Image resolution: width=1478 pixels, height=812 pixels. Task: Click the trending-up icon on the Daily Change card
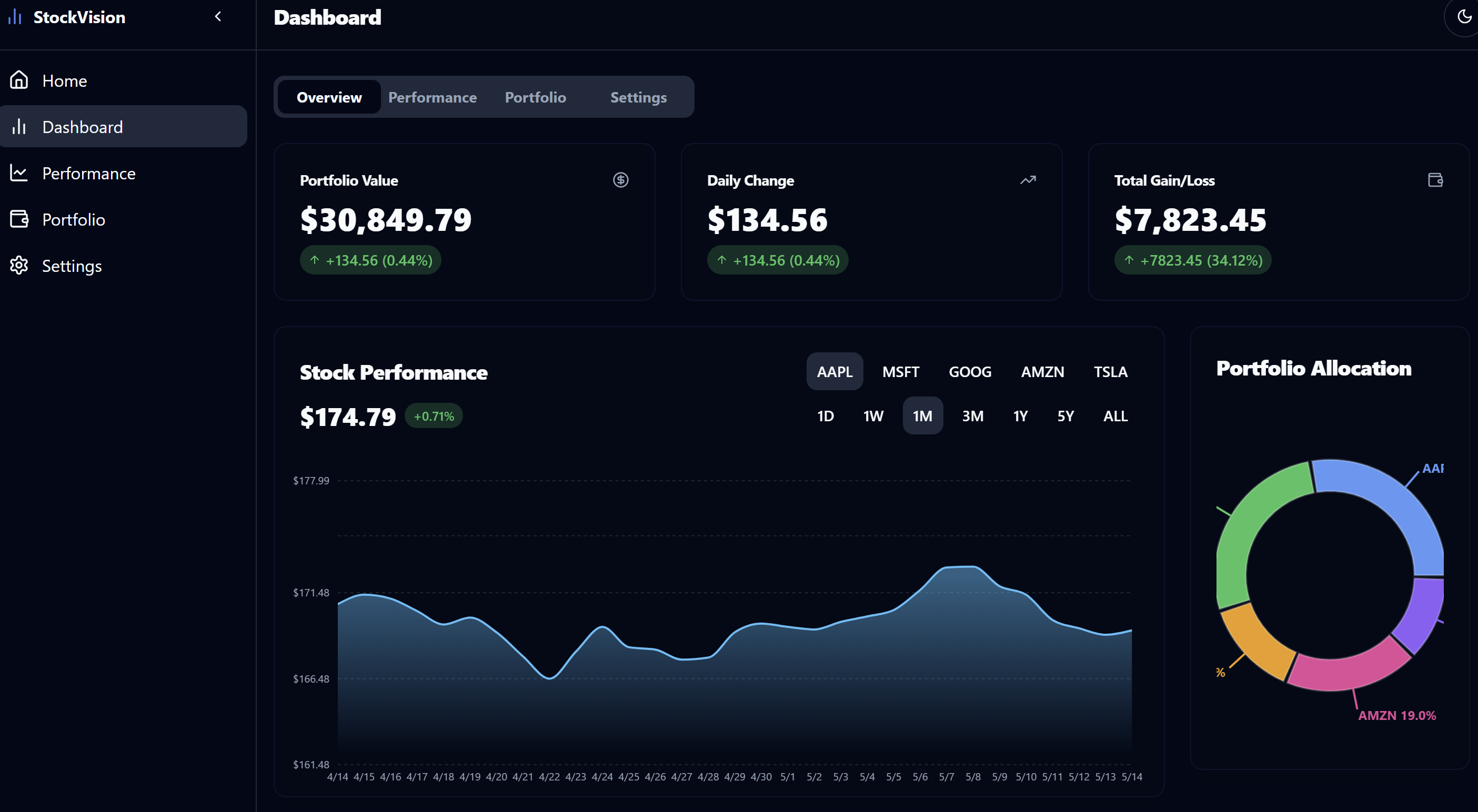click(x=1028, y=180)
